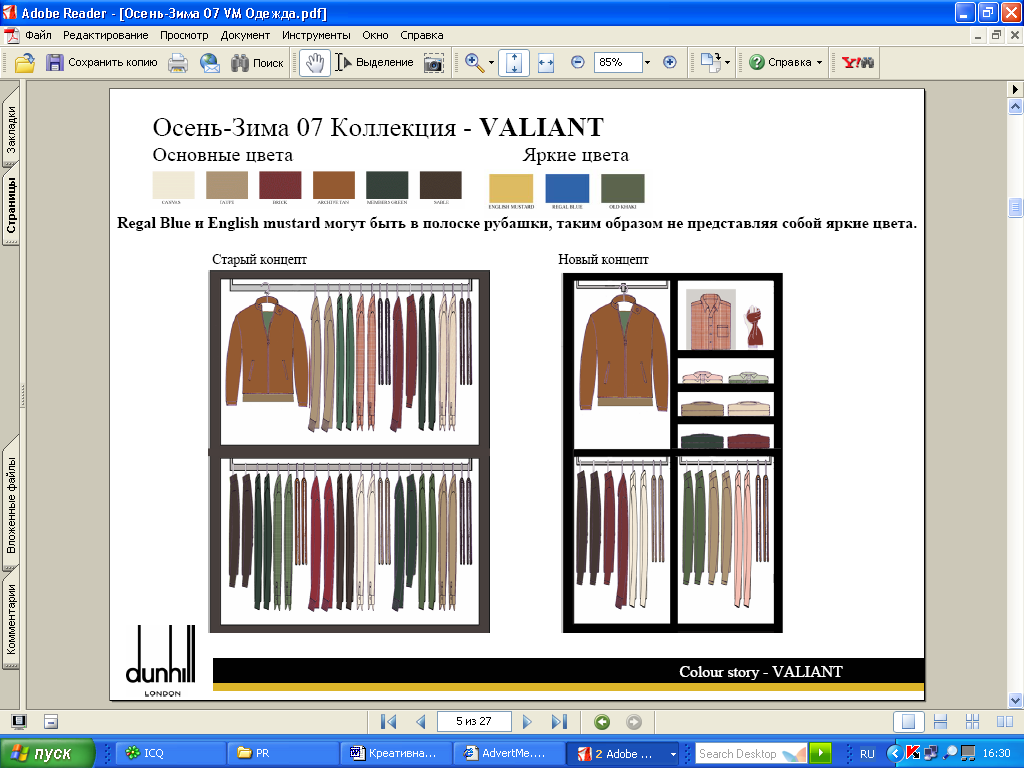Activate the Hand tool
This screenshot has height=768, width=1024.
(315, 63)
